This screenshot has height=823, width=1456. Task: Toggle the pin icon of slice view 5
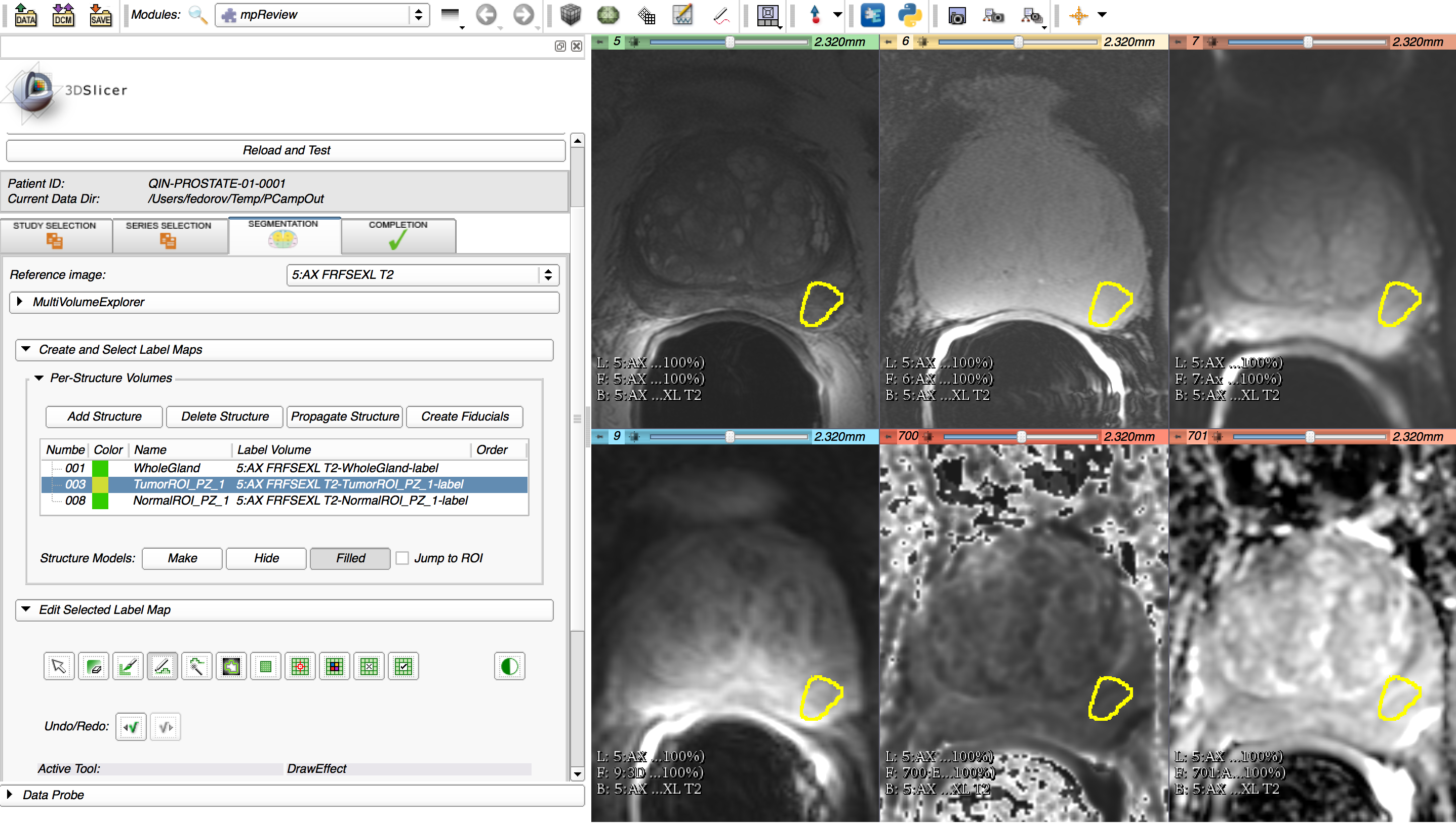tap(600, 42)
